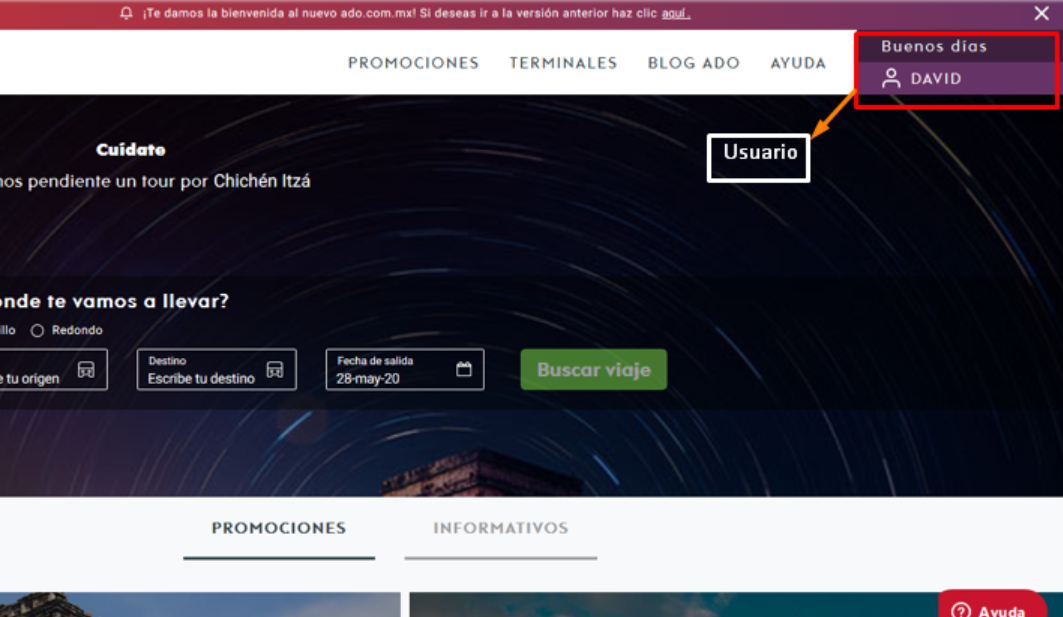Switch to the PROMOCIONES content tab
The height and width of the screenshot is (617, 1063).
(278, 528)
